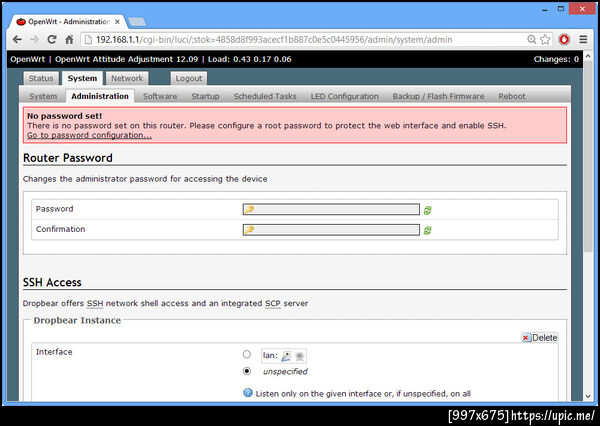Screen dimensions: 600x426
Task: Click the Load: 0.43 0.17 0.06 text
Action: pyautogui.click(x=249, y=59)
